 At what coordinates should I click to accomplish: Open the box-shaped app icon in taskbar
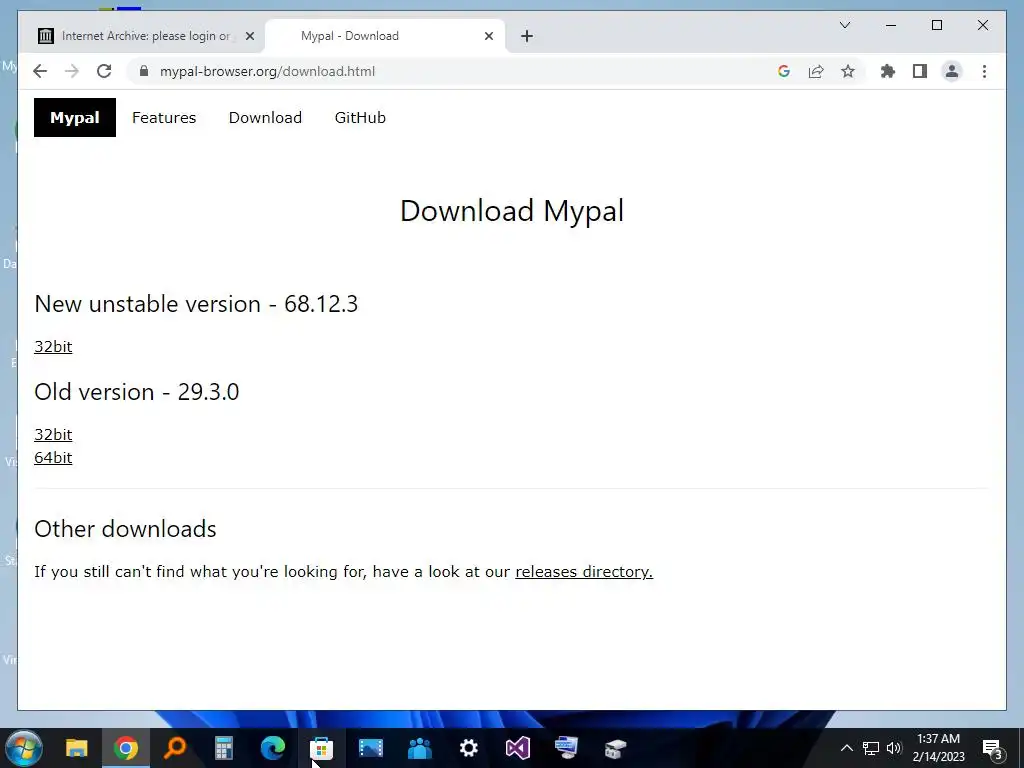[615, 748]
